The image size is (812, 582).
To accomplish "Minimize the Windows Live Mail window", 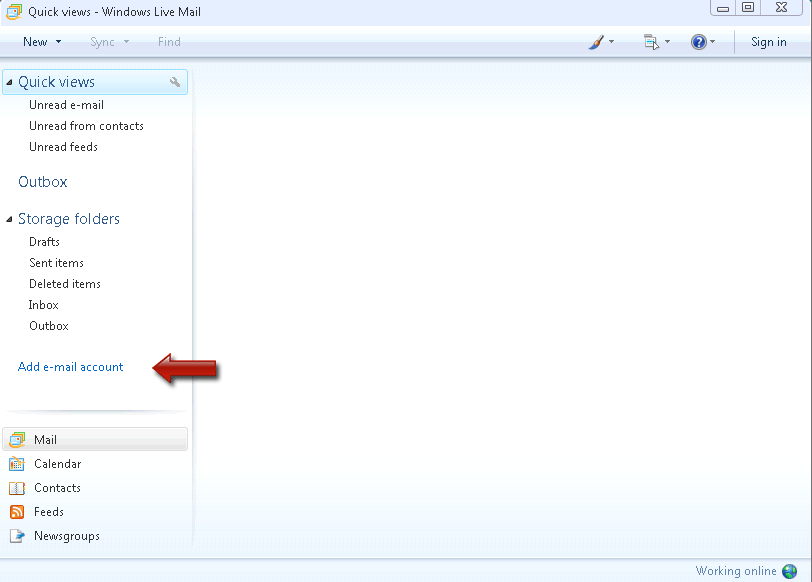I will (723, 8).
